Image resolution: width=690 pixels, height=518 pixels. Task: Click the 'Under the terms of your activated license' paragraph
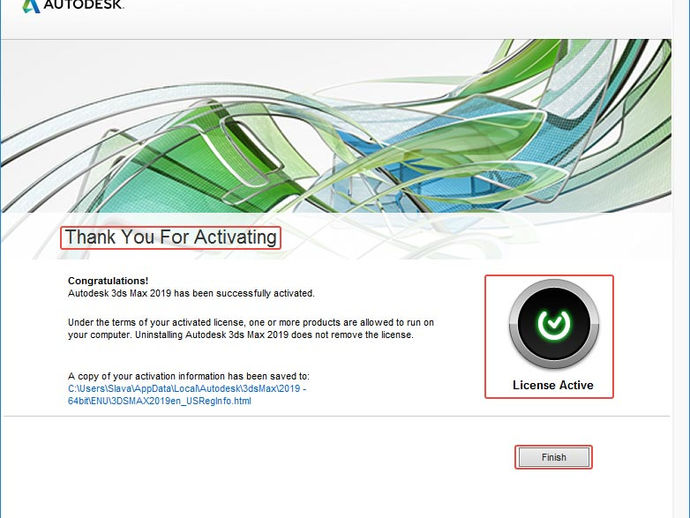point(251,328)
